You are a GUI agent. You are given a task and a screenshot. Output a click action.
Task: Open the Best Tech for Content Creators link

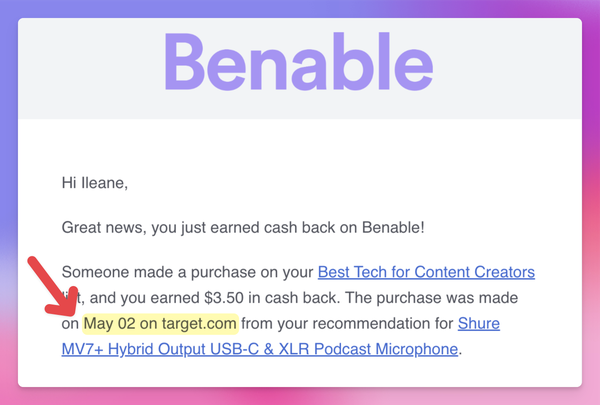click(x=426, y=272)
